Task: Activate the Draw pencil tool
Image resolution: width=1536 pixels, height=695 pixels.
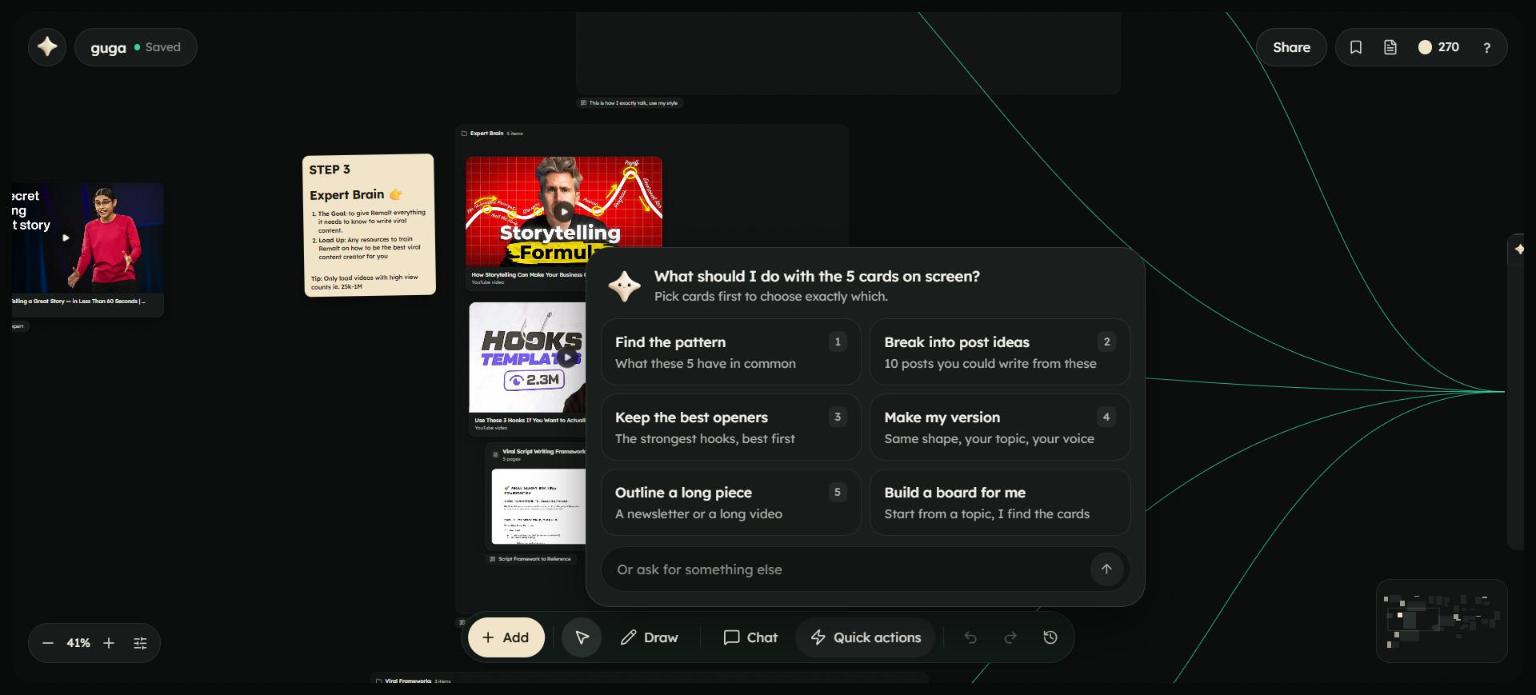Action: click(x=649, y=637)
